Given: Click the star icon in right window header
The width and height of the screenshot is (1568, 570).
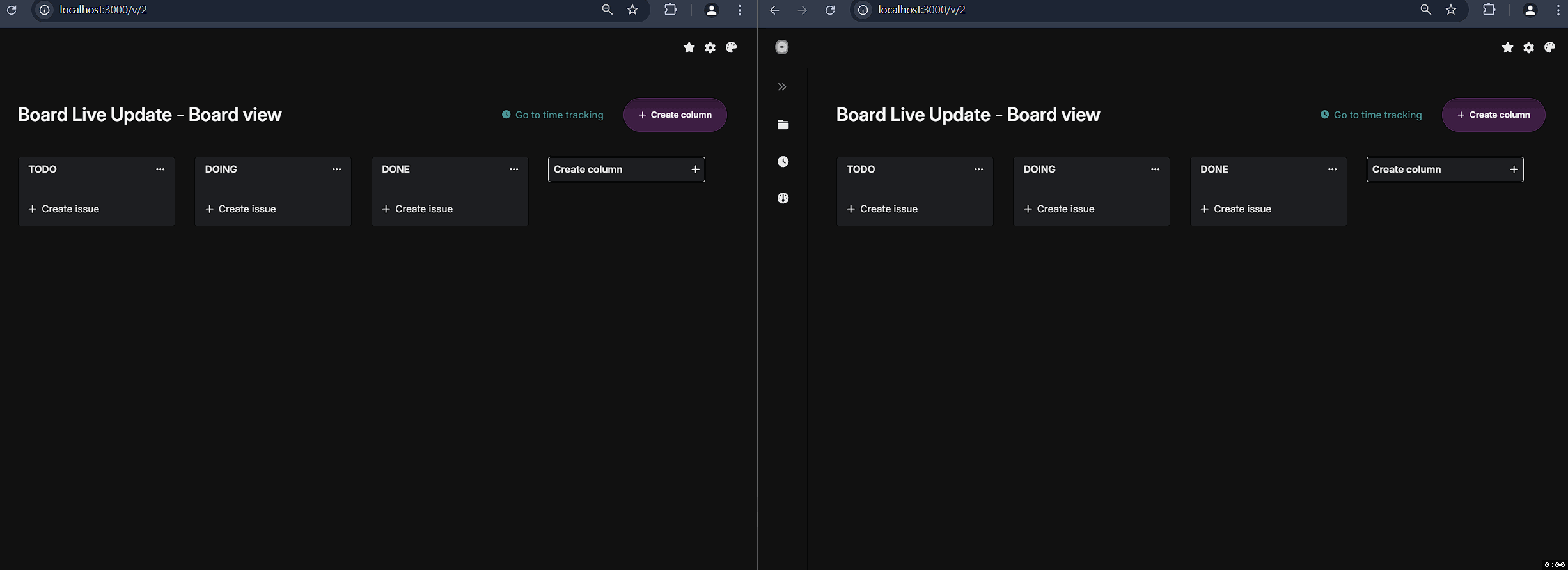Looking at the screenshot, I should [1507, 47].
